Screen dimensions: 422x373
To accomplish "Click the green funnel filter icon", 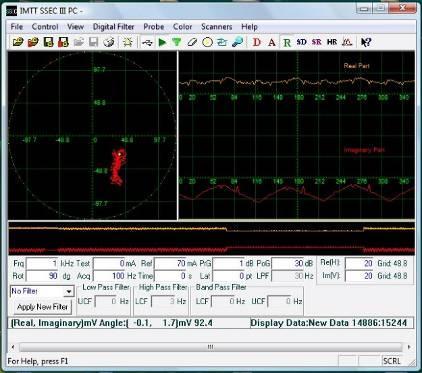I will click(177, 42).
